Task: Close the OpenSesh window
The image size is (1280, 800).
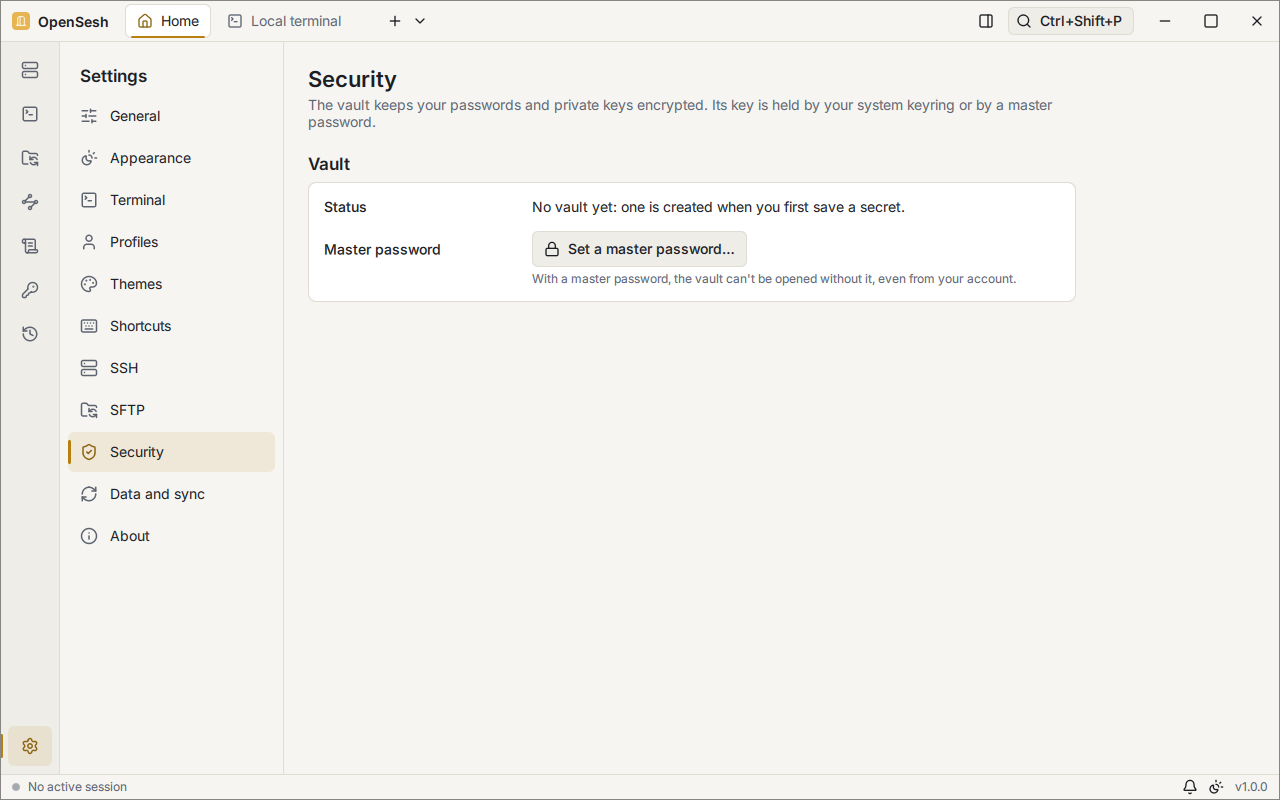Action: (x=1257, y=21)
